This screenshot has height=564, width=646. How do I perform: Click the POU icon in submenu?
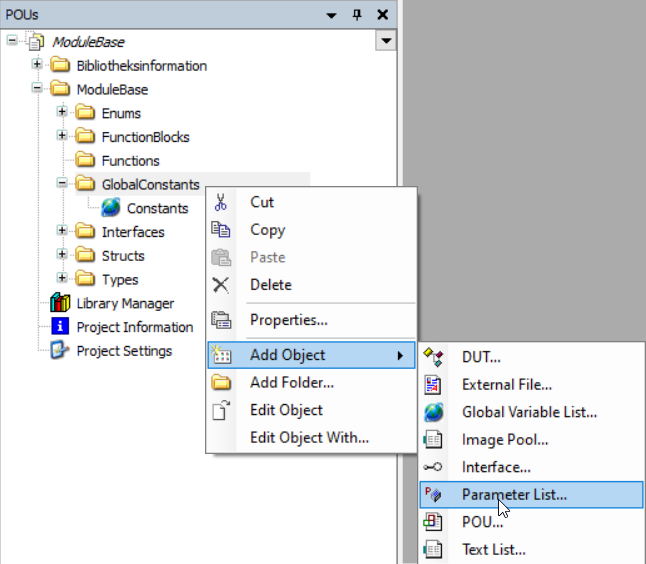[433, 522]
